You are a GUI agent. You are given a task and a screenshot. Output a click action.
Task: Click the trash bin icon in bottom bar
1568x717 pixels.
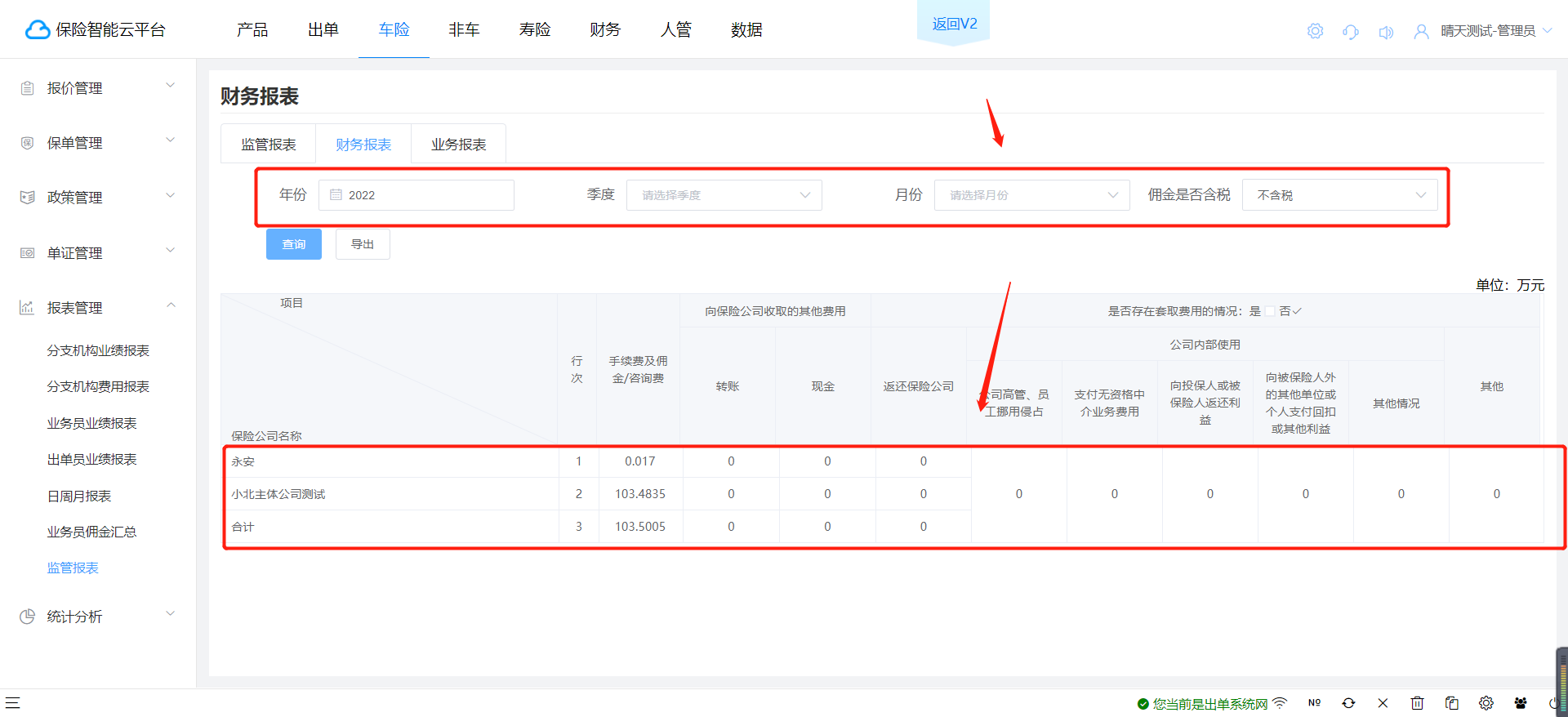[x=1417, y=703]
